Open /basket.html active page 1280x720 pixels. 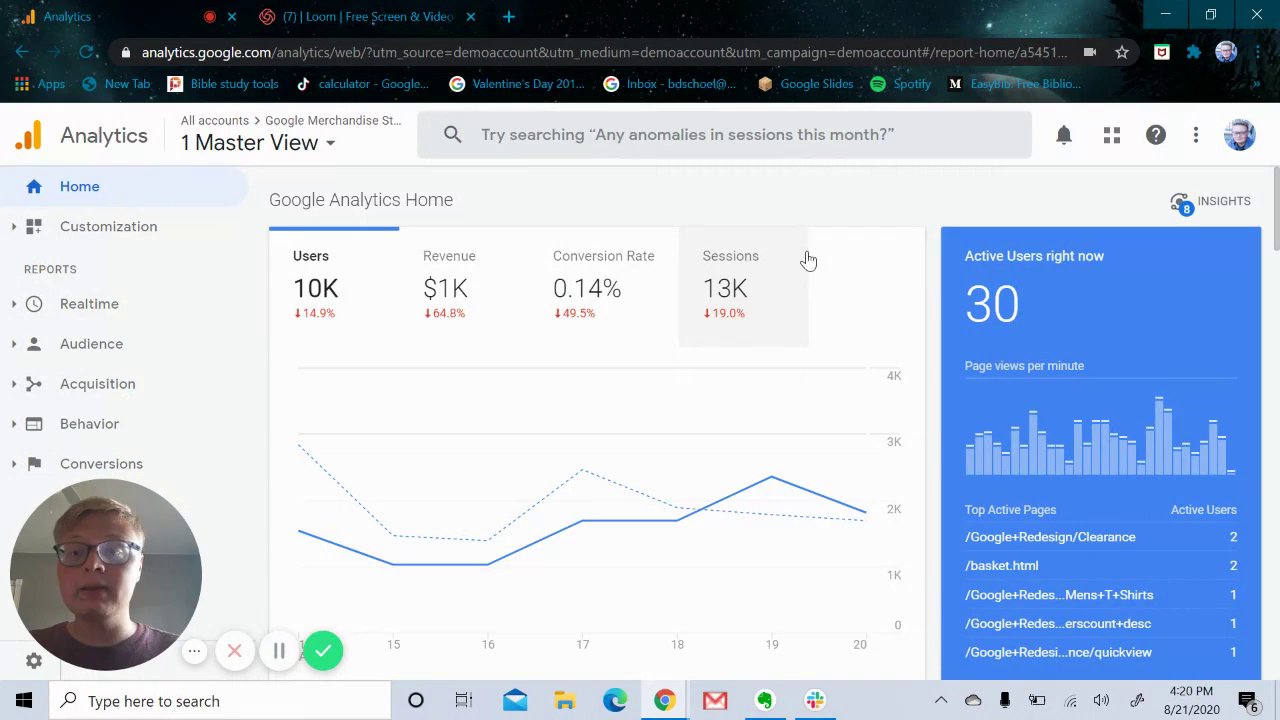coord(1001,566)
